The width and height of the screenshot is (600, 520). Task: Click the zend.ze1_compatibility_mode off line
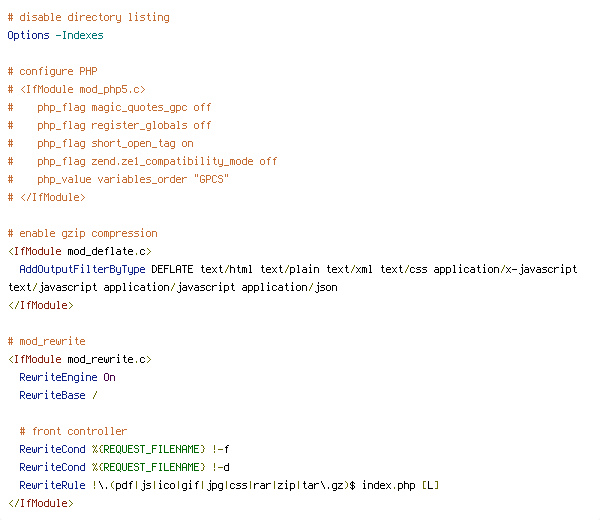[142, 161]
